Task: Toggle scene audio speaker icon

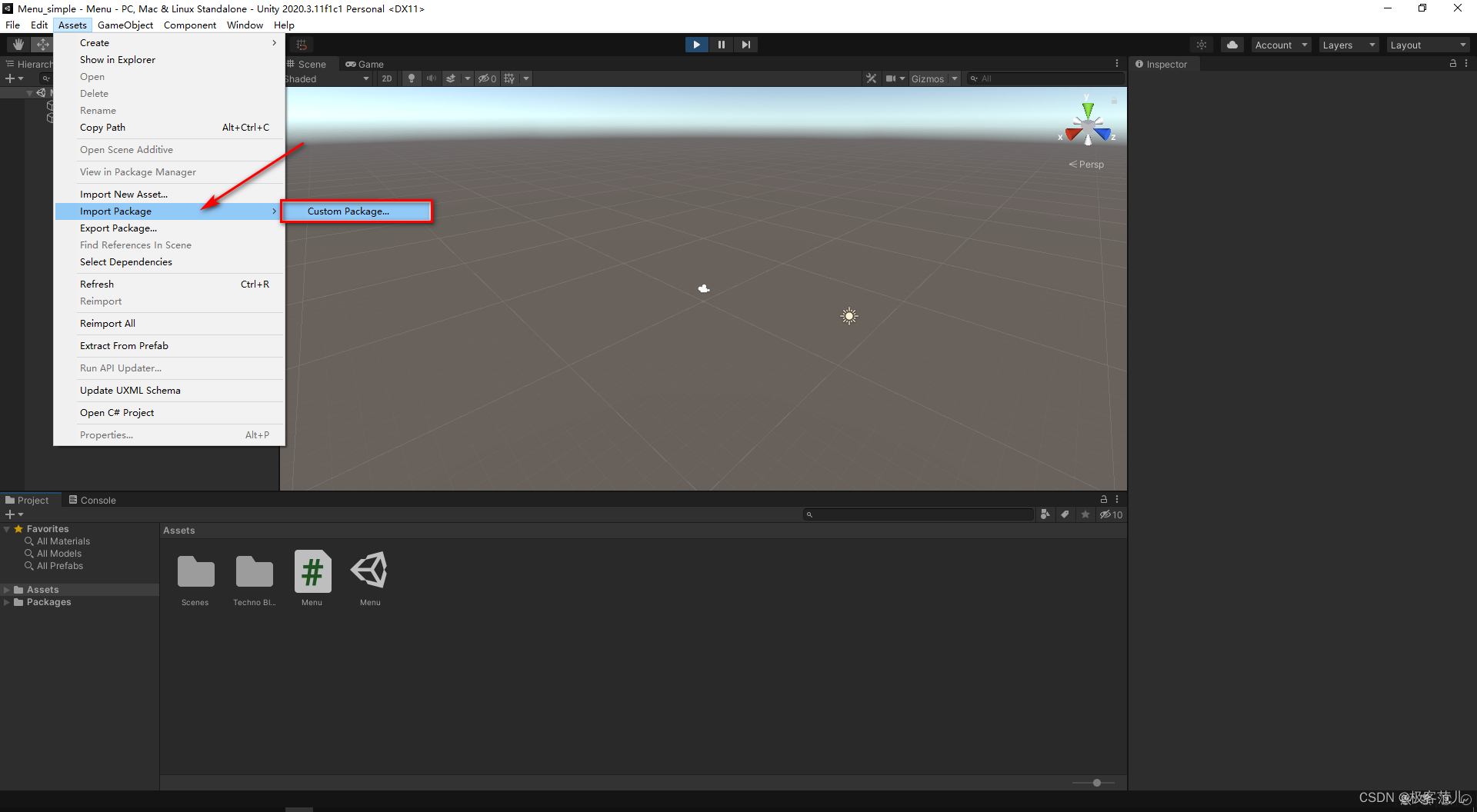Action: pos(431,78)
